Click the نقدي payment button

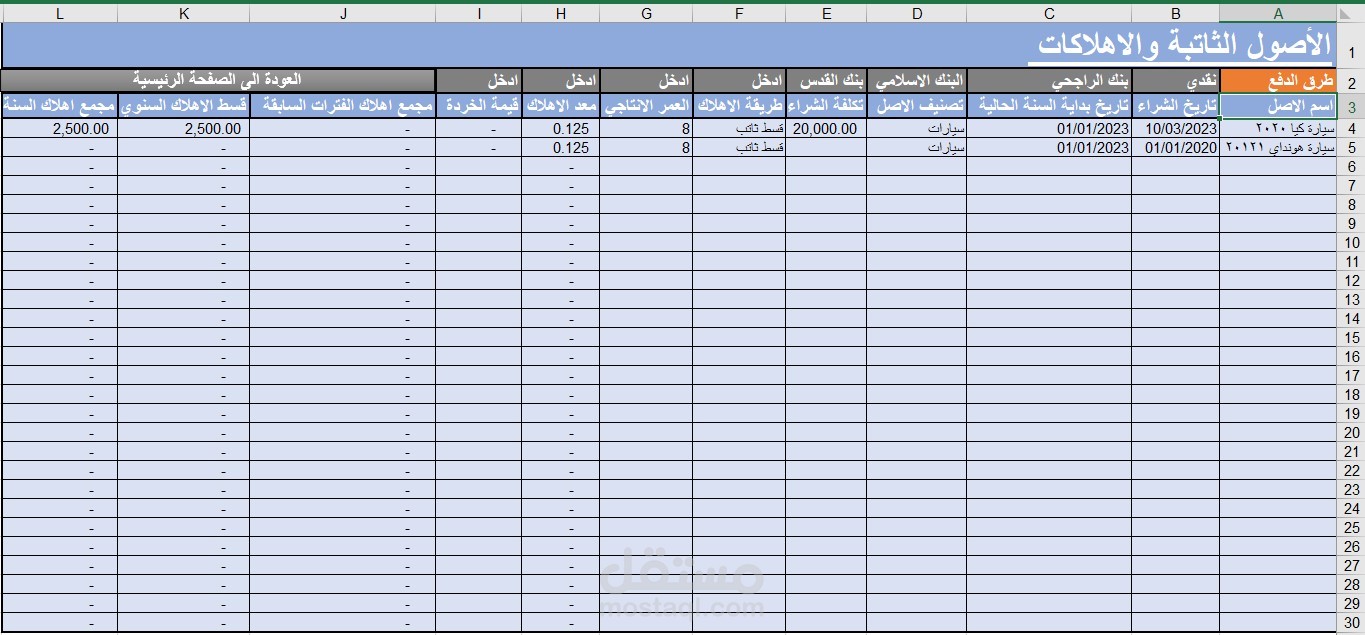(x=1175, y=81)
